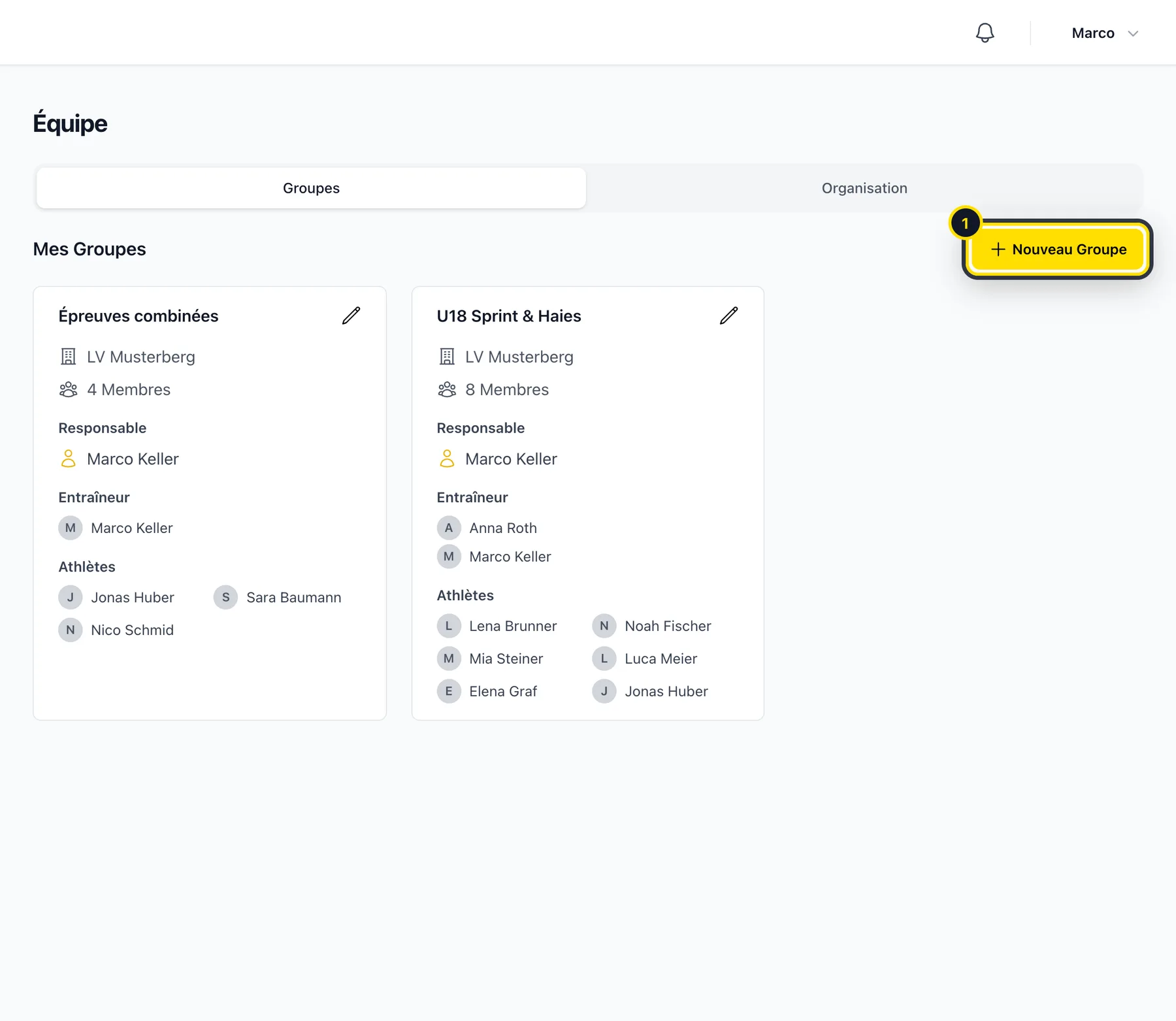The width and height of the screenshot is (1176, 1021).
Task: Click the Épreuves combinées card title
Action: click(x=139, y=316)
